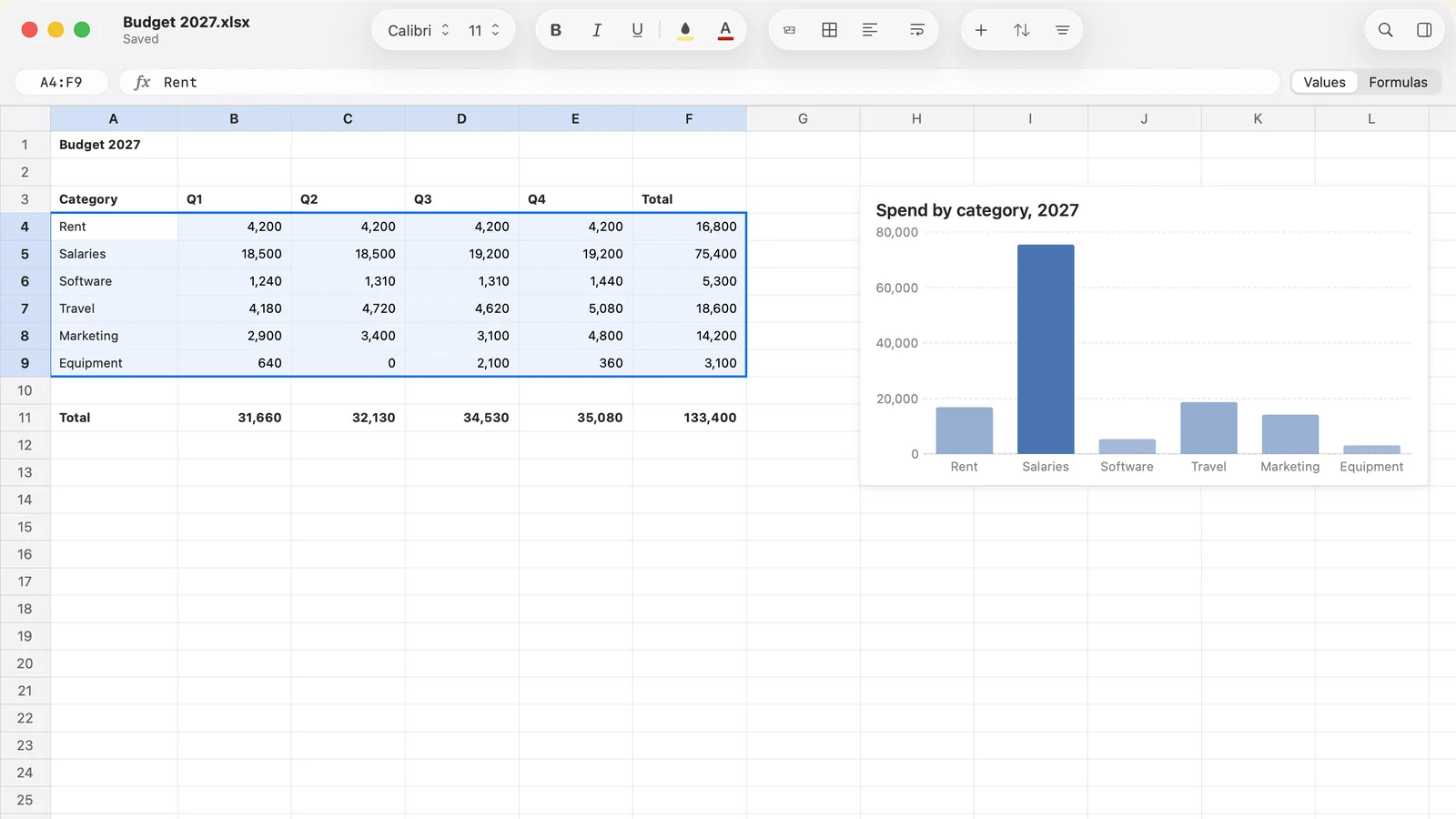Screen dimensions: 1456x819
Task: Open the red text color picker
Action: click(725, 30)
